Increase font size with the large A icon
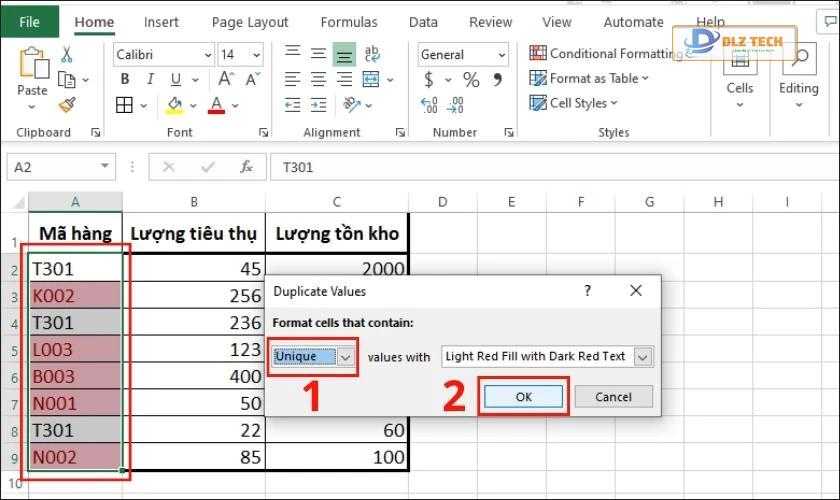 (x=226, y=79)
